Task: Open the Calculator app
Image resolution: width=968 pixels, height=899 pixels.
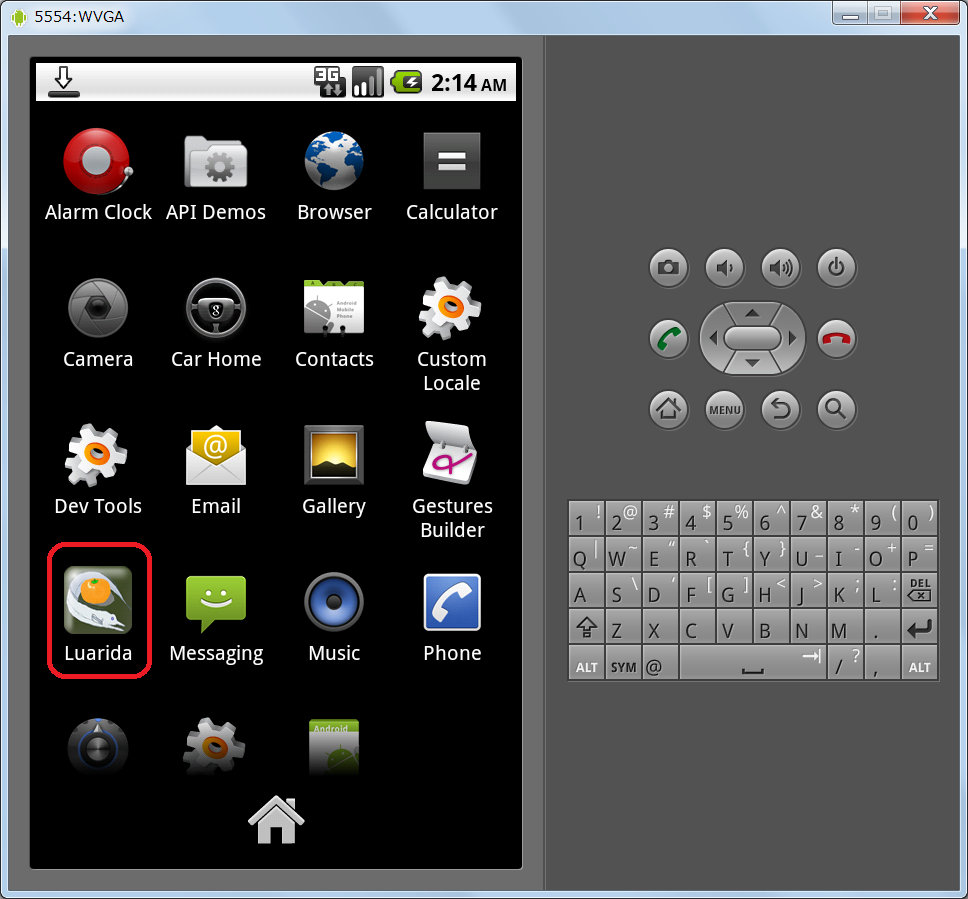Action: click(x=452, y=161)
